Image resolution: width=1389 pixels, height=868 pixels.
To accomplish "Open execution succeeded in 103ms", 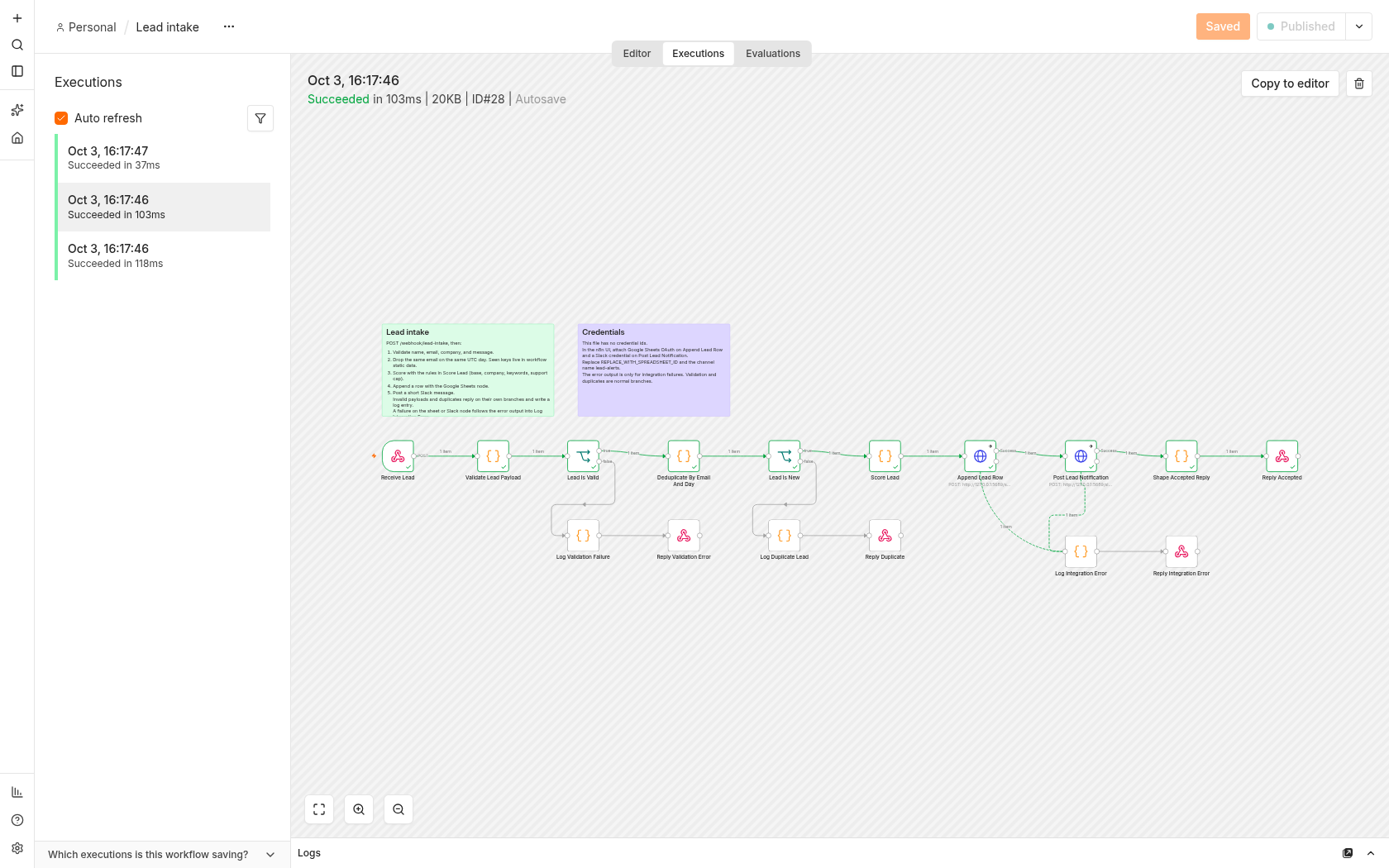I will tap(164, 207).
